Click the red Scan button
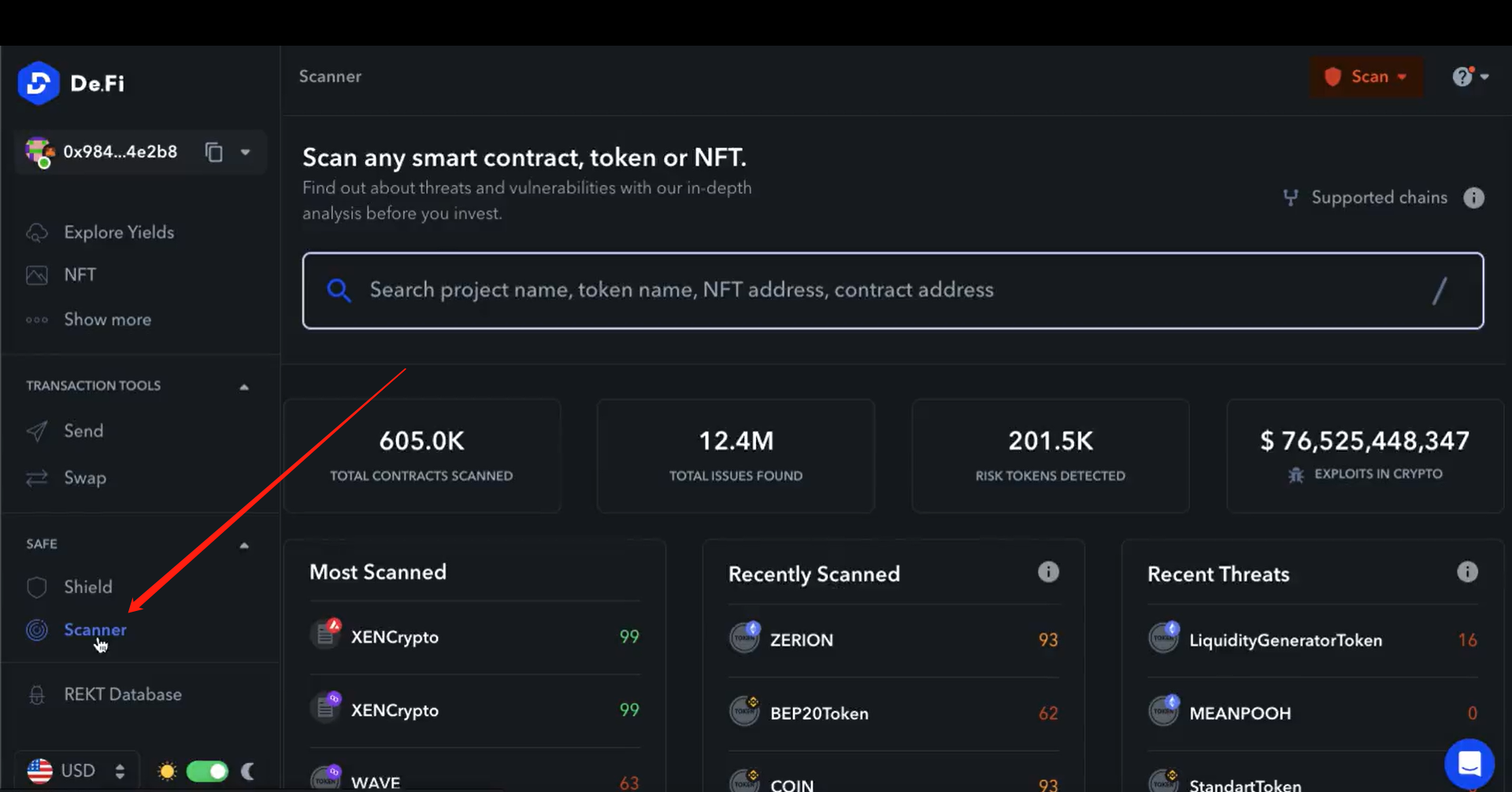 click(x=1366, y=76)
